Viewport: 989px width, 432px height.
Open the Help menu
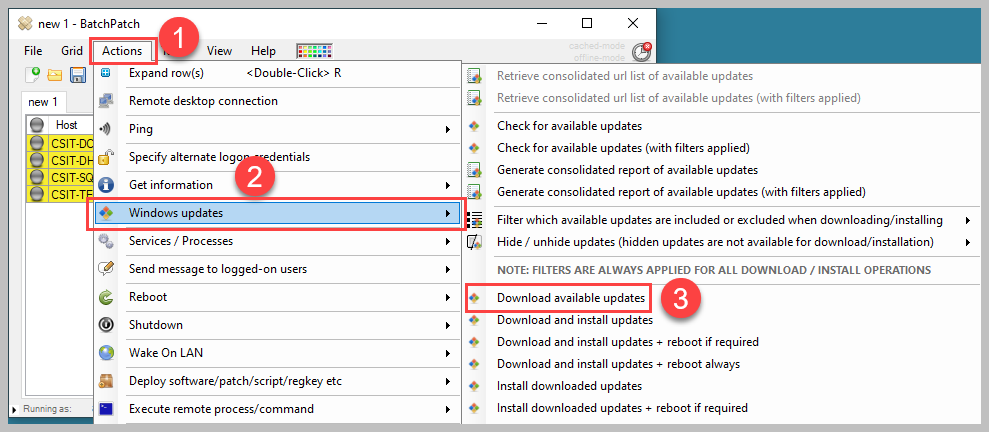tap(264, 51)
